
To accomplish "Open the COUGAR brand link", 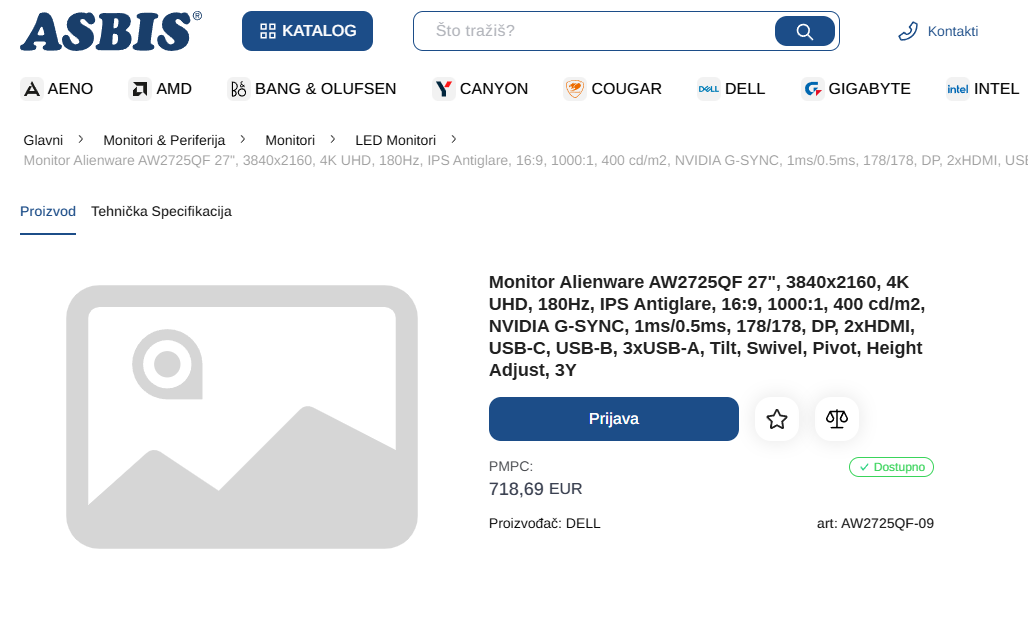I will coord(626,88).
